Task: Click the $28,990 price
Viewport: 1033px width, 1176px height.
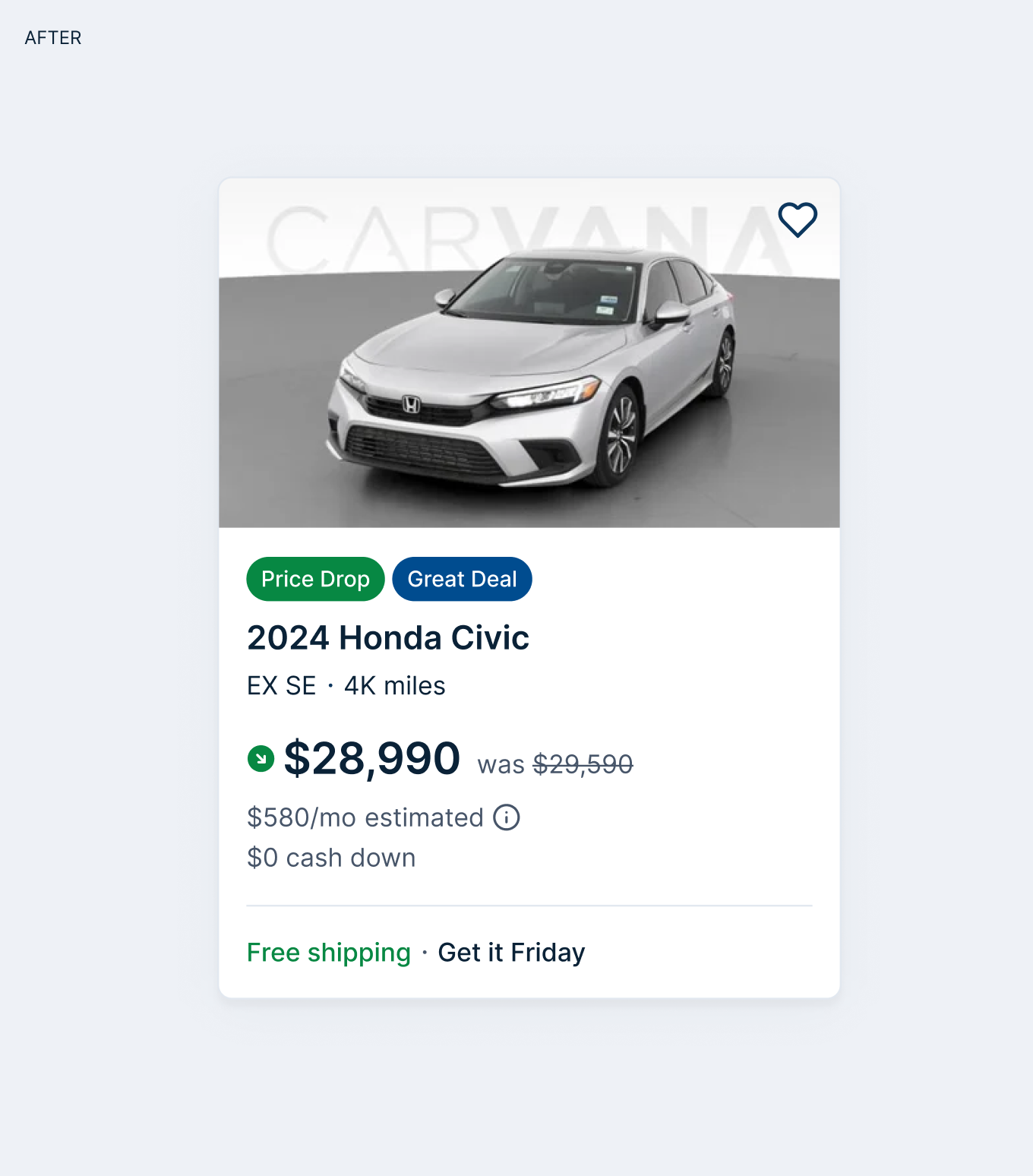Action: click(x=371, y=758)
